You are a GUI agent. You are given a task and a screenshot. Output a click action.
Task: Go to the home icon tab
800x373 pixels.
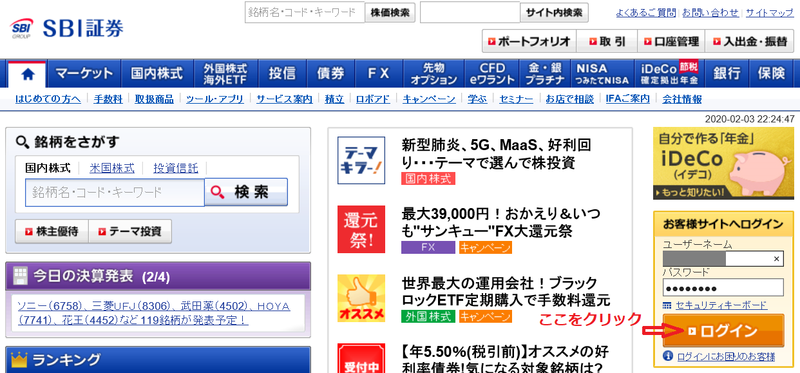28,74
